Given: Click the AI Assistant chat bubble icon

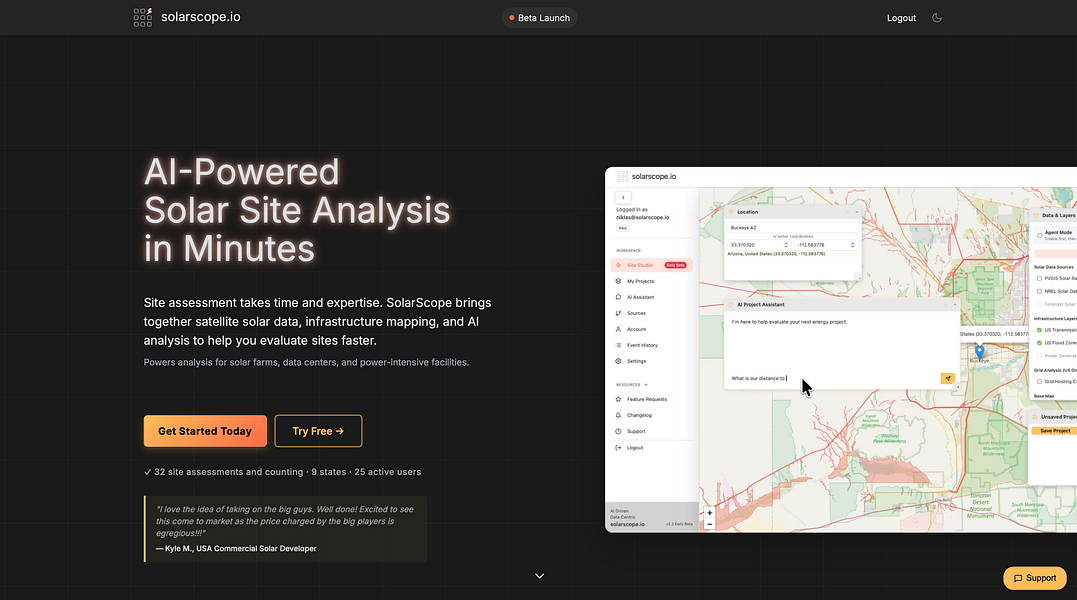Looking at the screenshot, I should click(x=618, y=297).
